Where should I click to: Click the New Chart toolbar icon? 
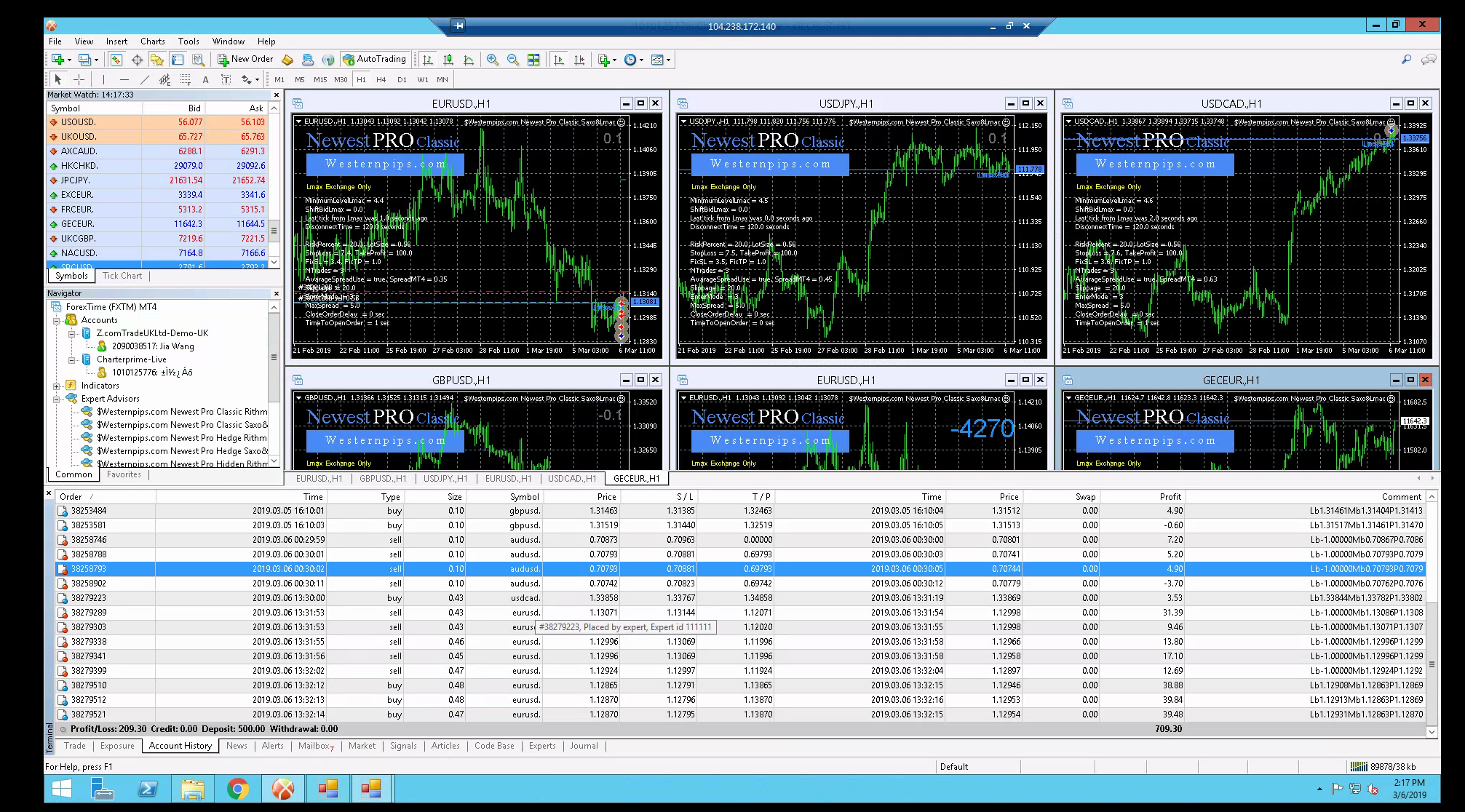(x=58, y=60)
